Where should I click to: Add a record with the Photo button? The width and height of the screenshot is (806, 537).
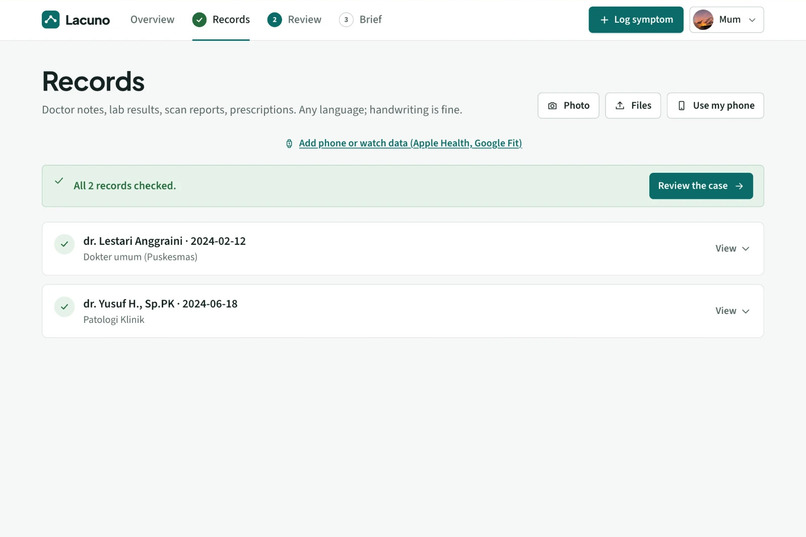pyautogui.click(x=569, y=105)
